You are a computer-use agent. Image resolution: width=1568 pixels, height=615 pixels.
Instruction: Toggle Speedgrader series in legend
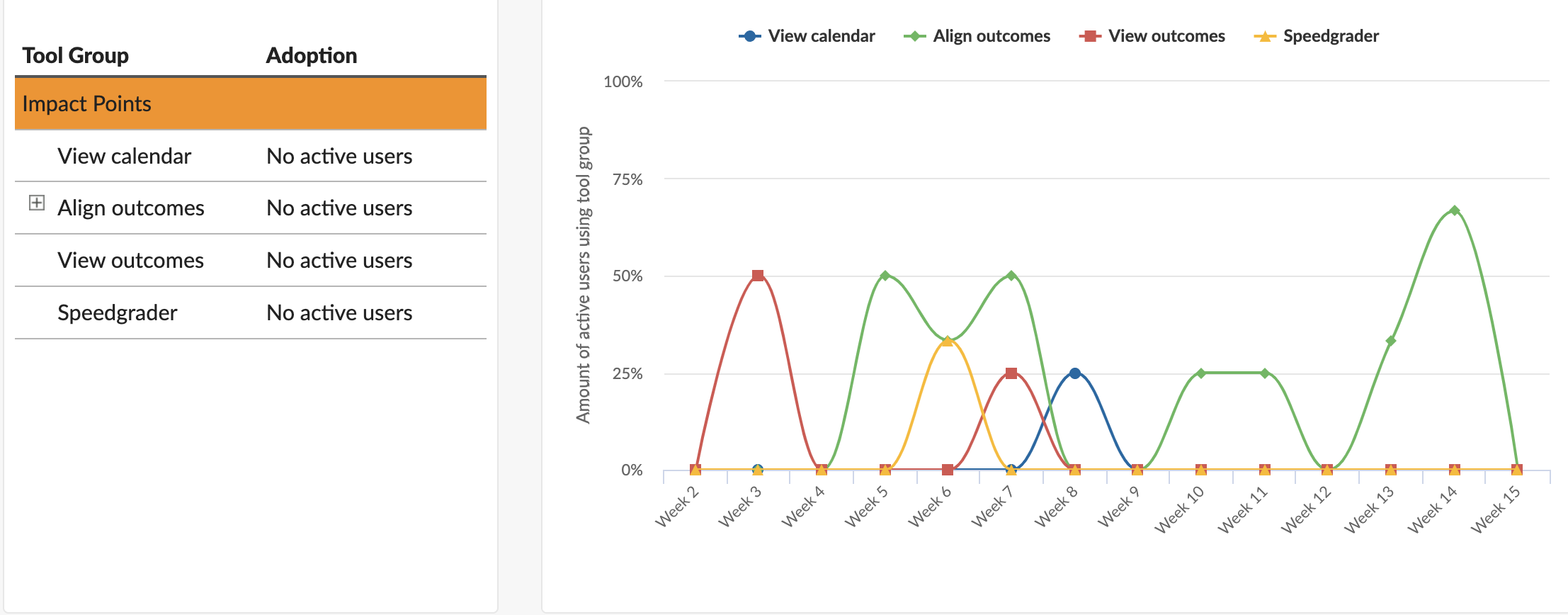[1317, 36]
